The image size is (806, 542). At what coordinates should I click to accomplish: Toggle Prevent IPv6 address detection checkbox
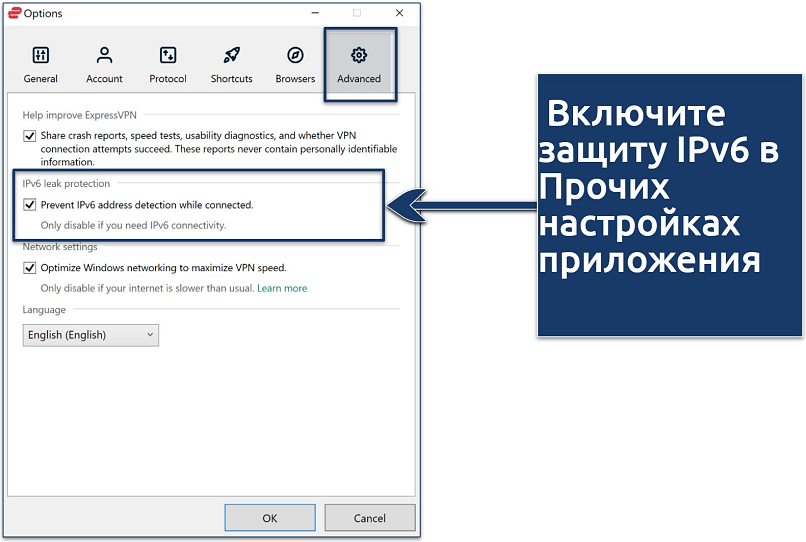(29, 205)
